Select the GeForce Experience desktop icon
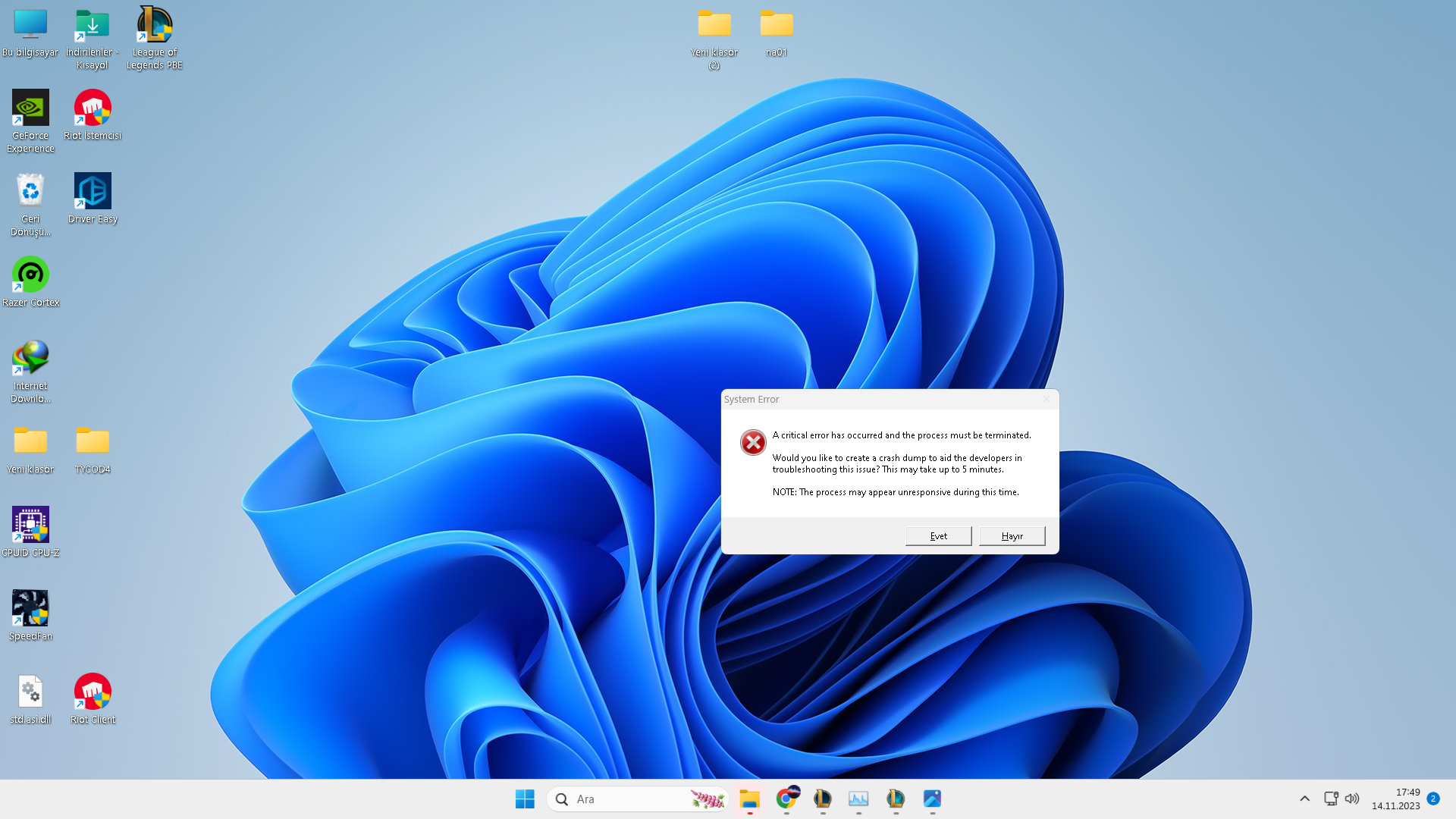 [x=30, y=121]
